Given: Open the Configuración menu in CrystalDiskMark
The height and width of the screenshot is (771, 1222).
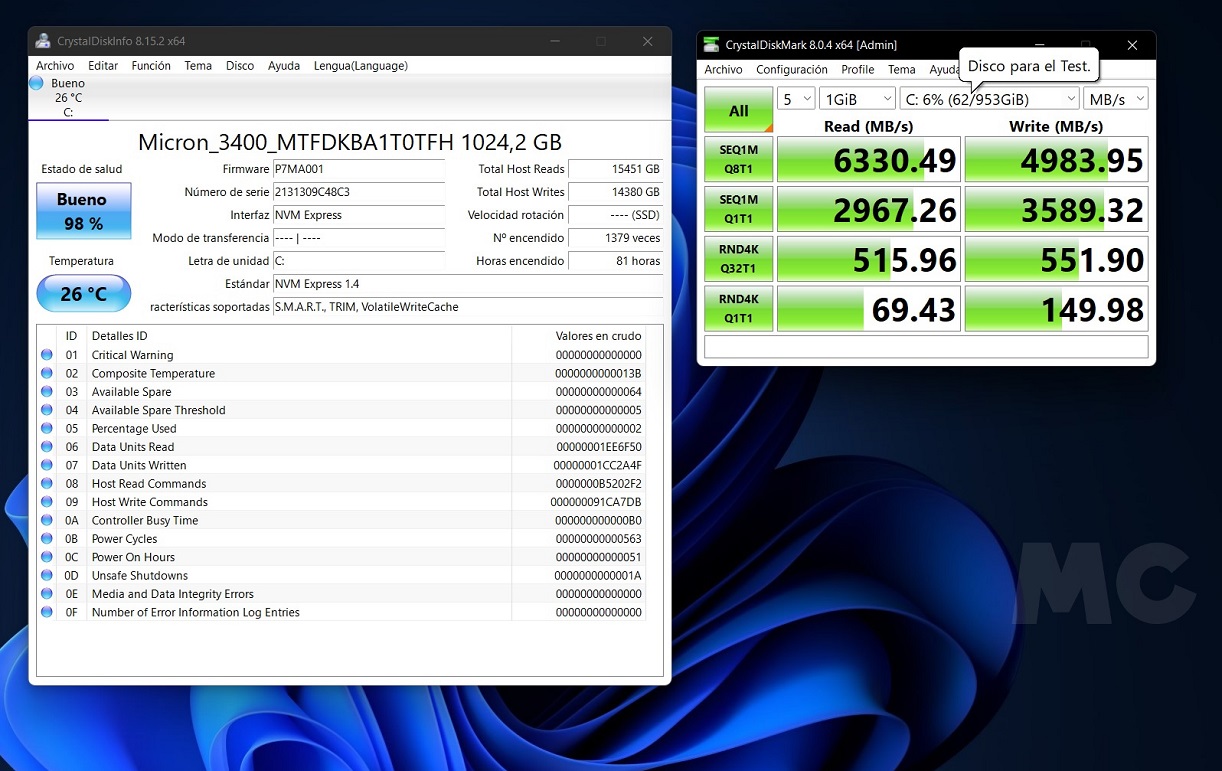Looking at the screenshot, I should (791, 70).
